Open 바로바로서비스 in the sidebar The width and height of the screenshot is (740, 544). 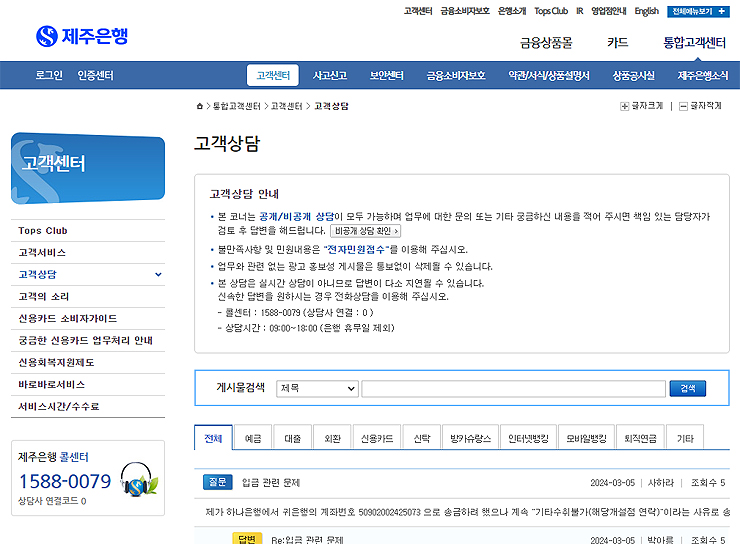click(x=88, y=385)
